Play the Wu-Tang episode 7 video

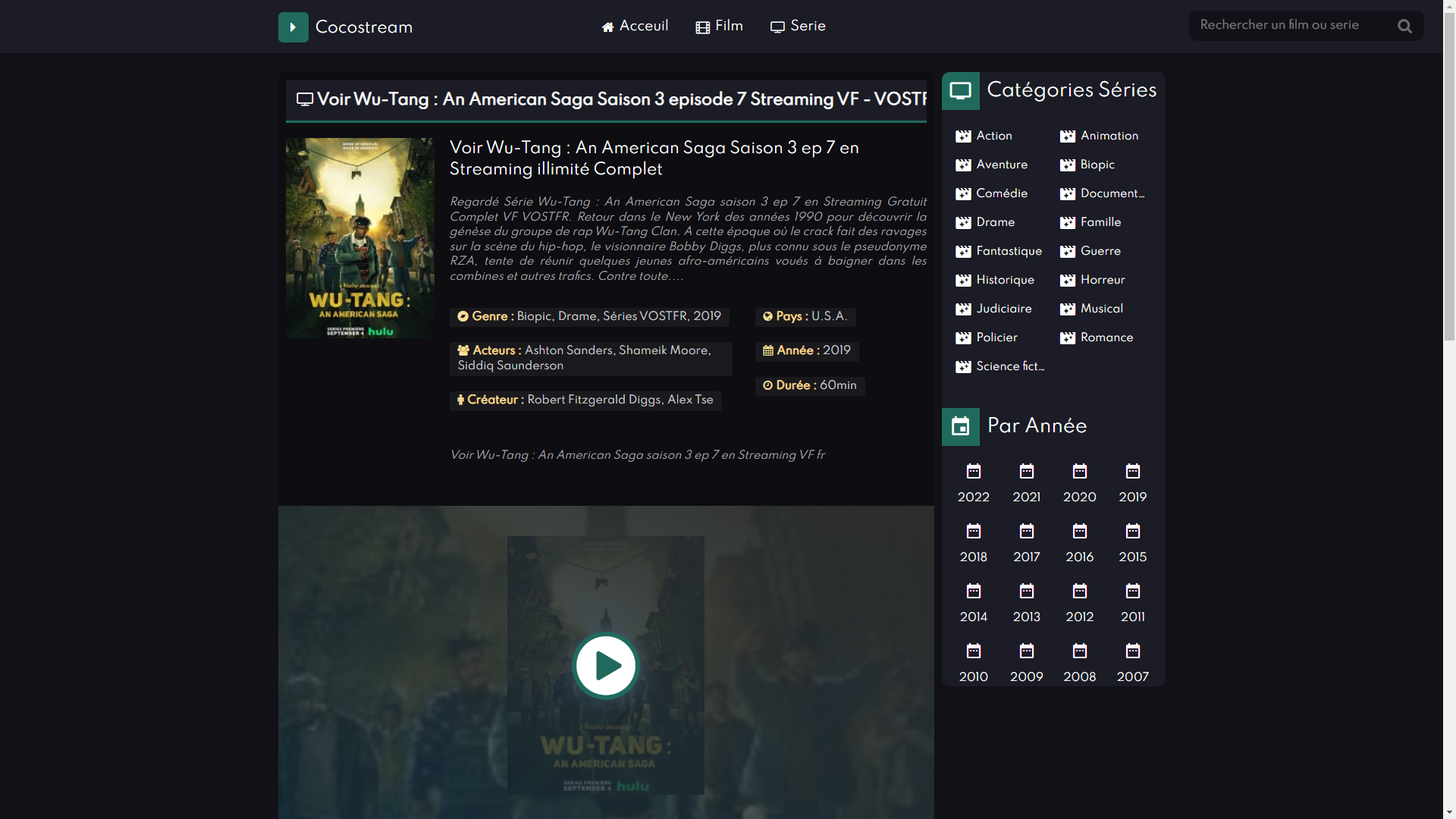click(606, 666)
